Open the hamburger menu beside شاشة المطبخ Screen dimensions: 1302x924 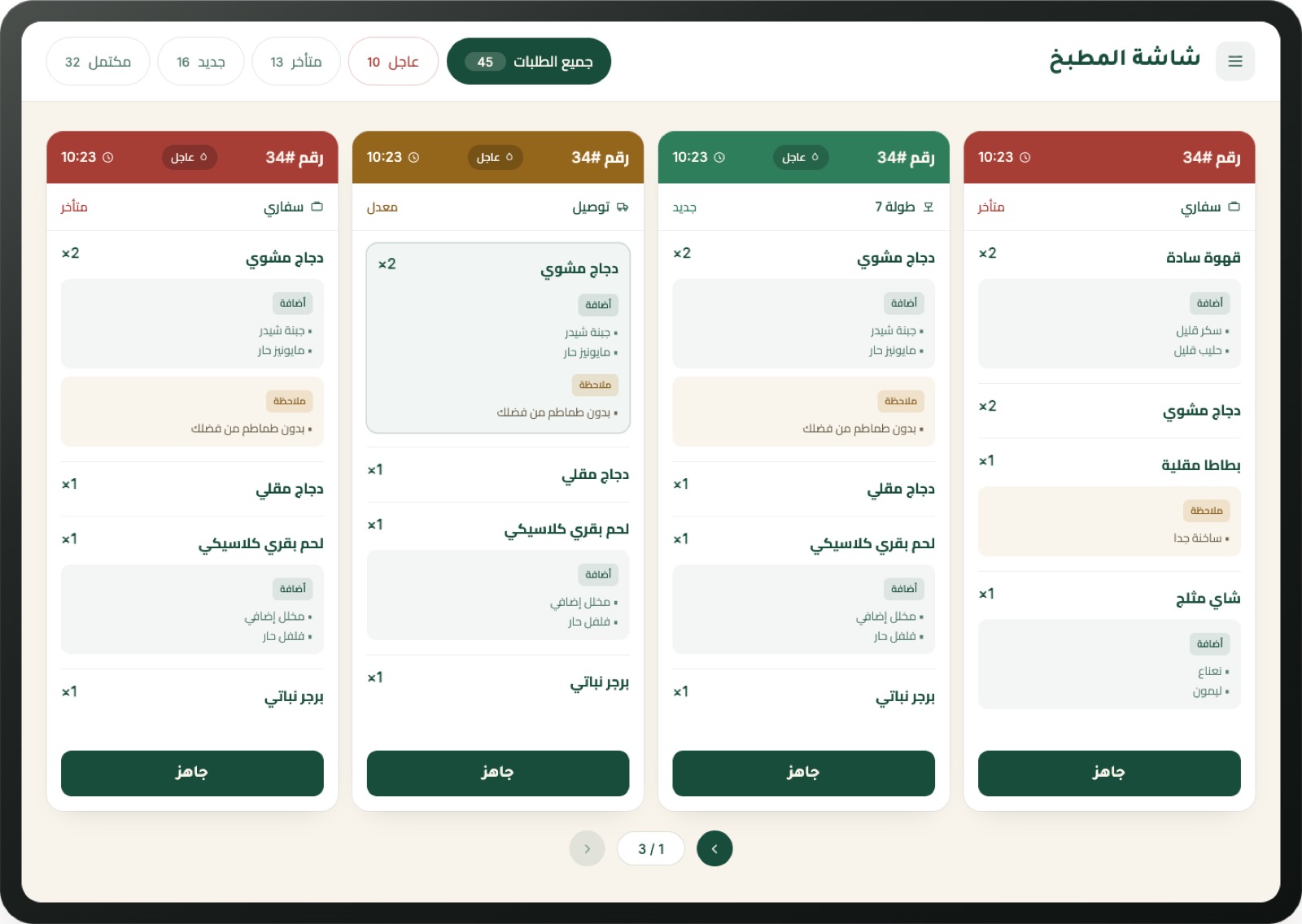(x=1234, y=61)
